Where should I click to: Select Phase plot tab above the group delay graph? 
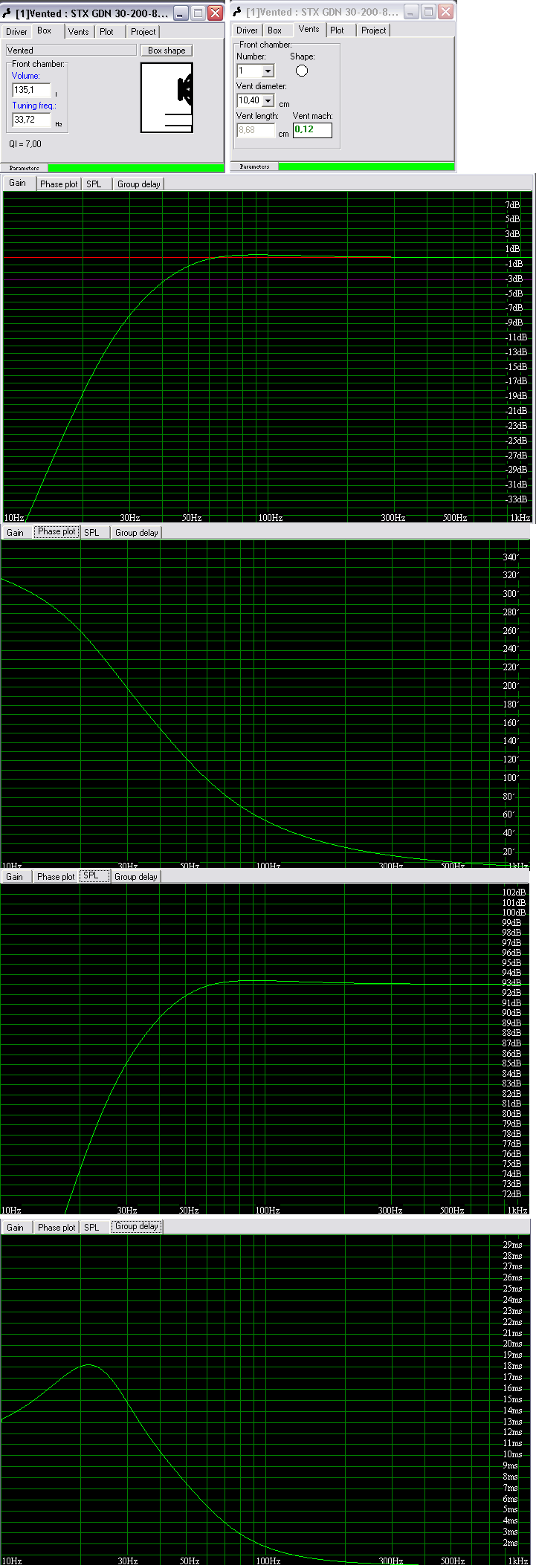coord(56,1228)
